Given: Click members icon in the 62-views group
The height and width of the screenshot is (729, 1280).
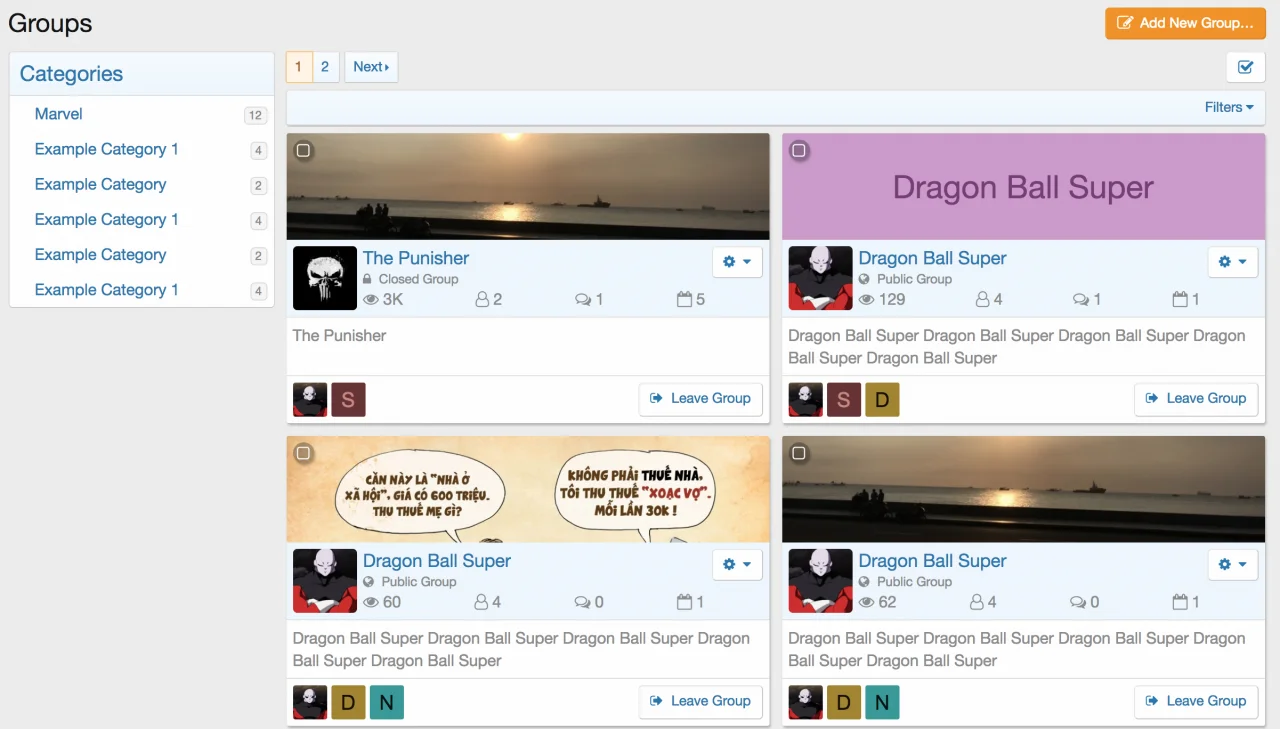Looking at the screenshot, I should (x=977, y=602).
